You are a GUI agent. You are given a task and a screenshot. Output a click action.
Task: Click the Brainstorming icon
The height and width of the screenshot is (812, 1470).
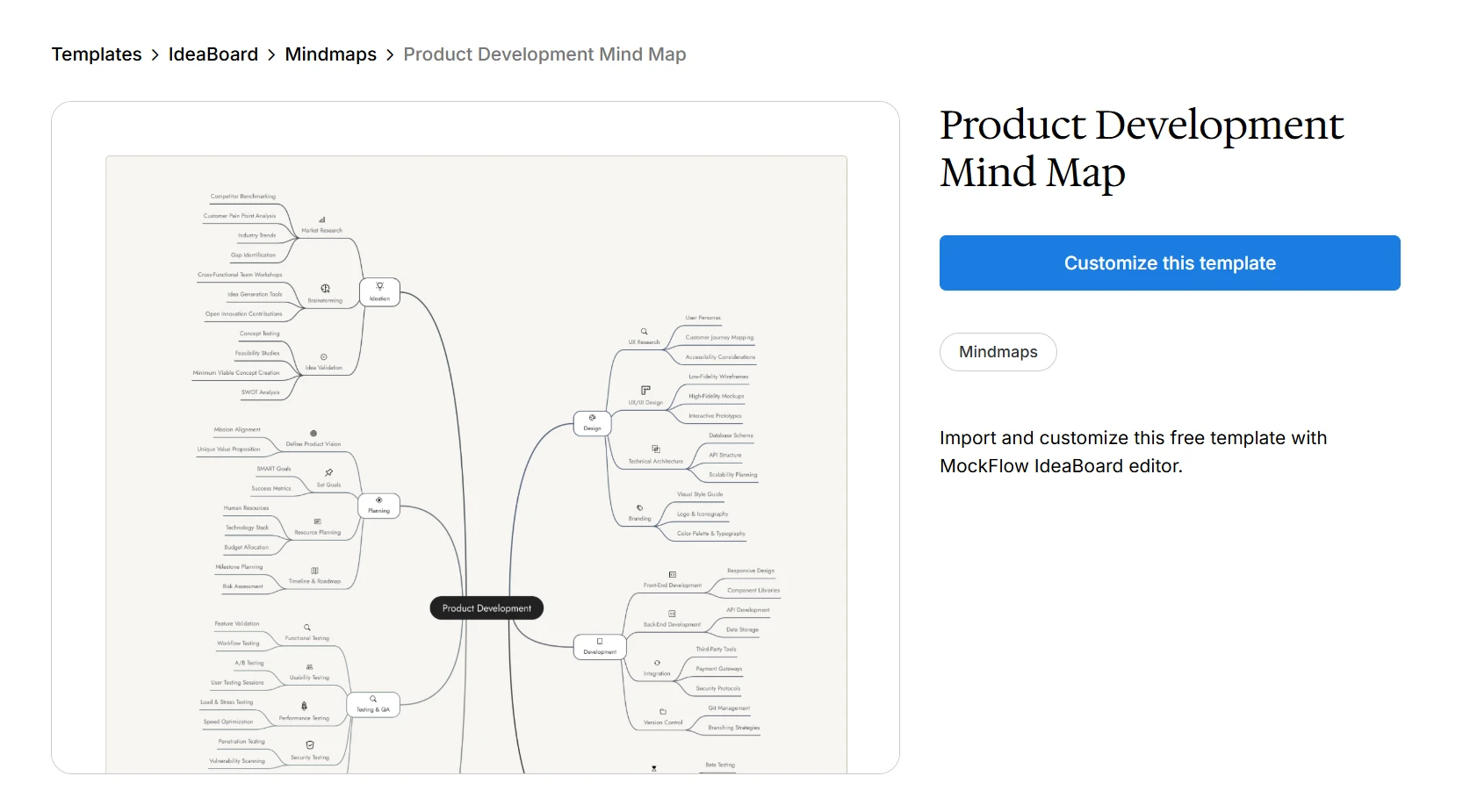pyautogui.click(x=325, y=289)
